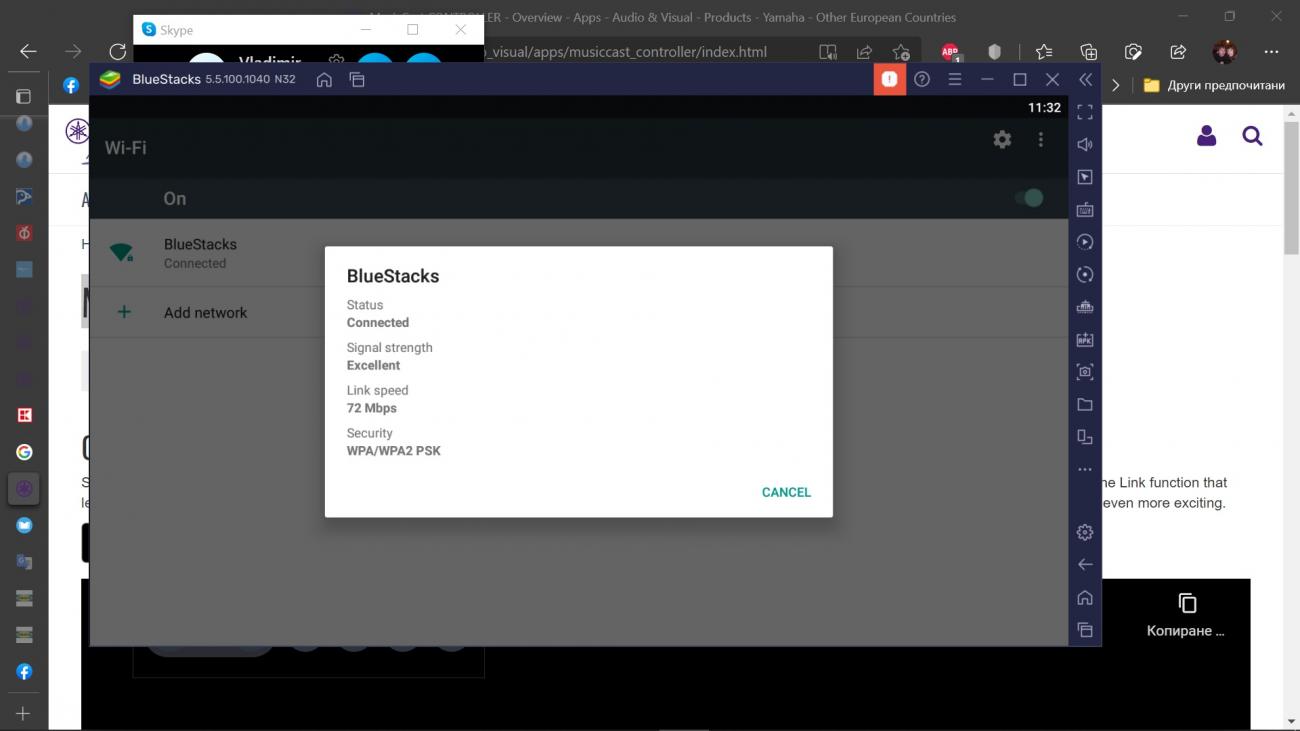
Task: Open Yamaha site user account icon
Action: click(x=1206, y=135)
